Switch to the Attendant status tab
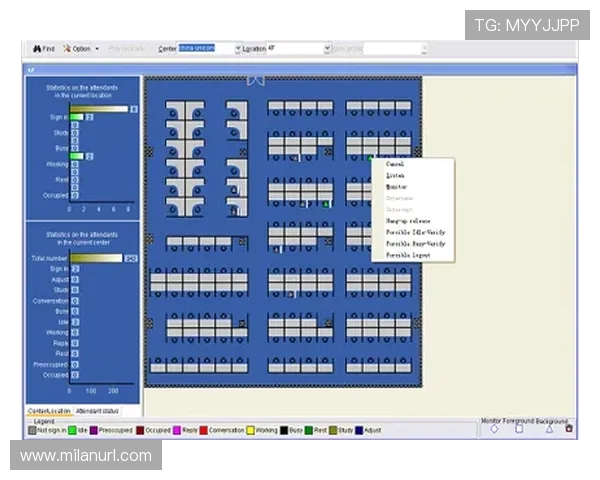 point(98,411)
